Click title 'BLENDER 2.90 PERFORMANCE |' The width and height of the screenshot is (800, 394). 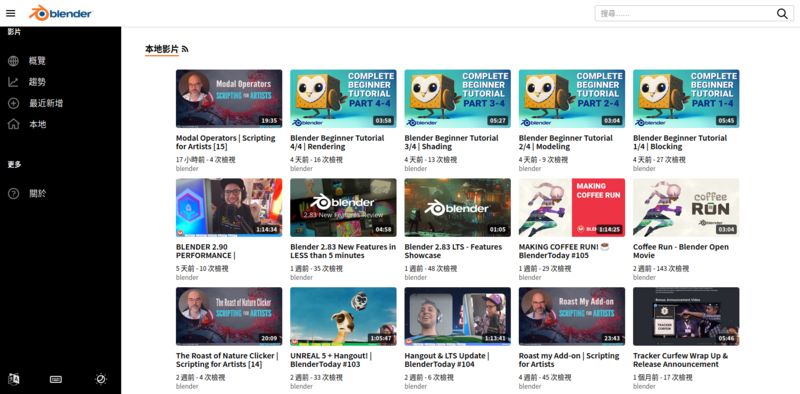[x=206, y=251]
